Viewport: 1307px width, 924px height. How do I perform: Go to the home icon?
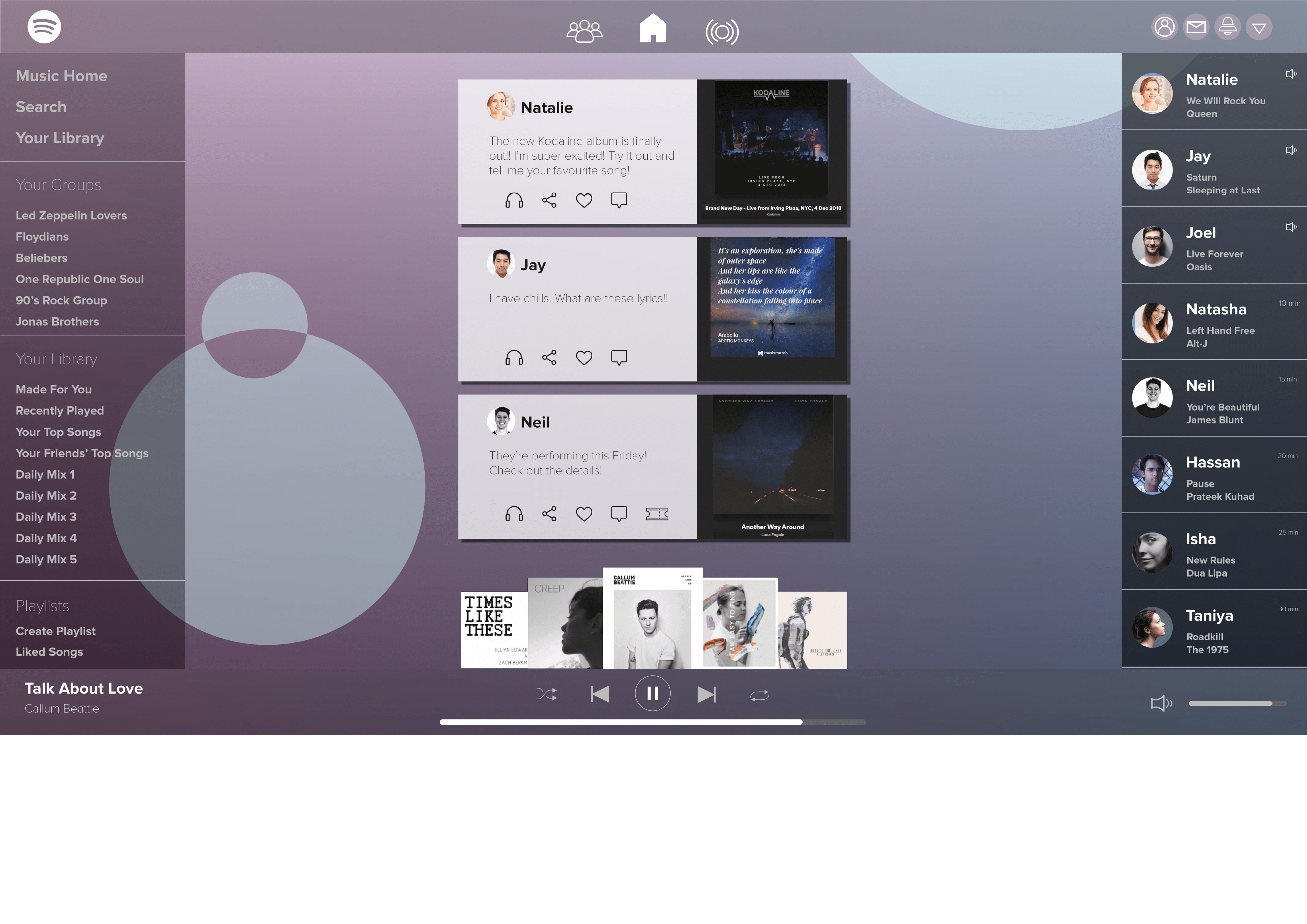[x=652, y=28]
